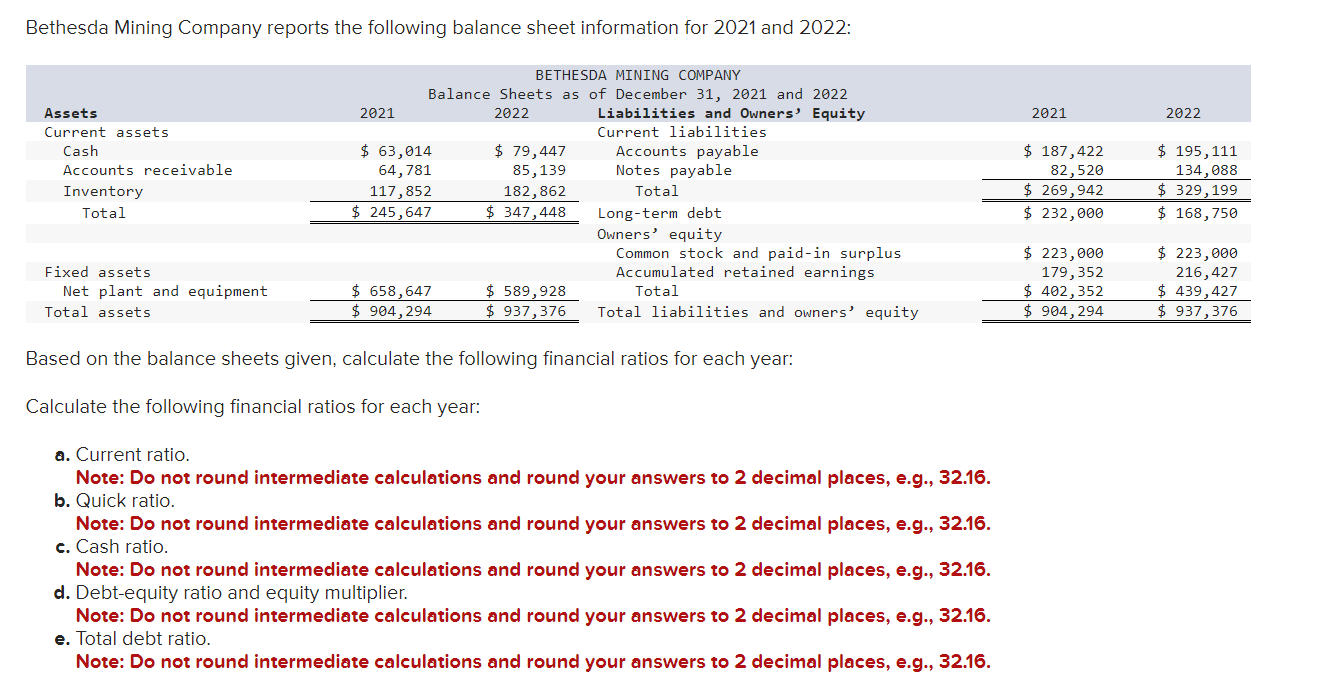Select 2021 accounts receivable value 64,781
The height and width of the screenshot is (697, 1328).
405,171
